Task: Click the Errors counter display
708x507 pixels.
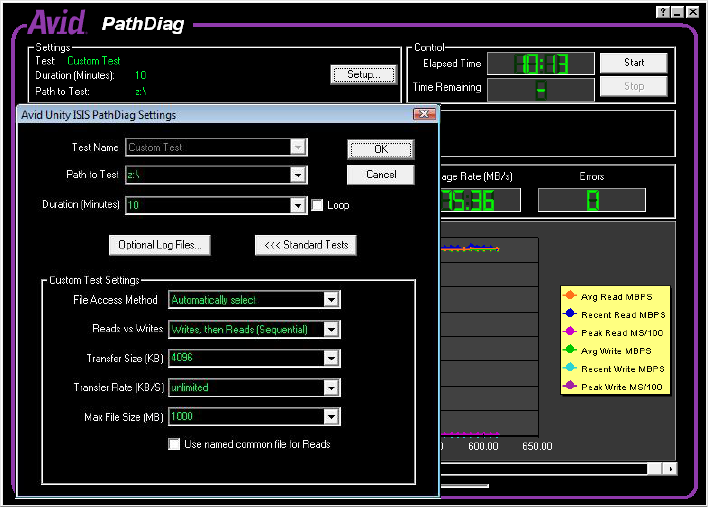Action: (x=592, y=200)
